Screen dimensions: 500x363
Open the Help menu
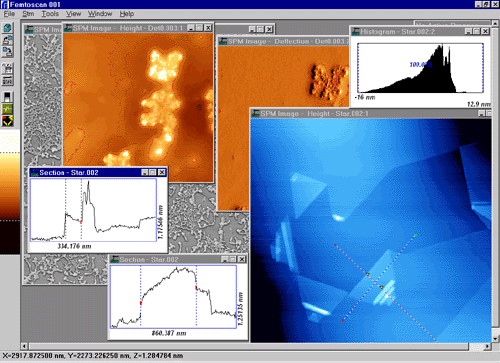point(127,14)
